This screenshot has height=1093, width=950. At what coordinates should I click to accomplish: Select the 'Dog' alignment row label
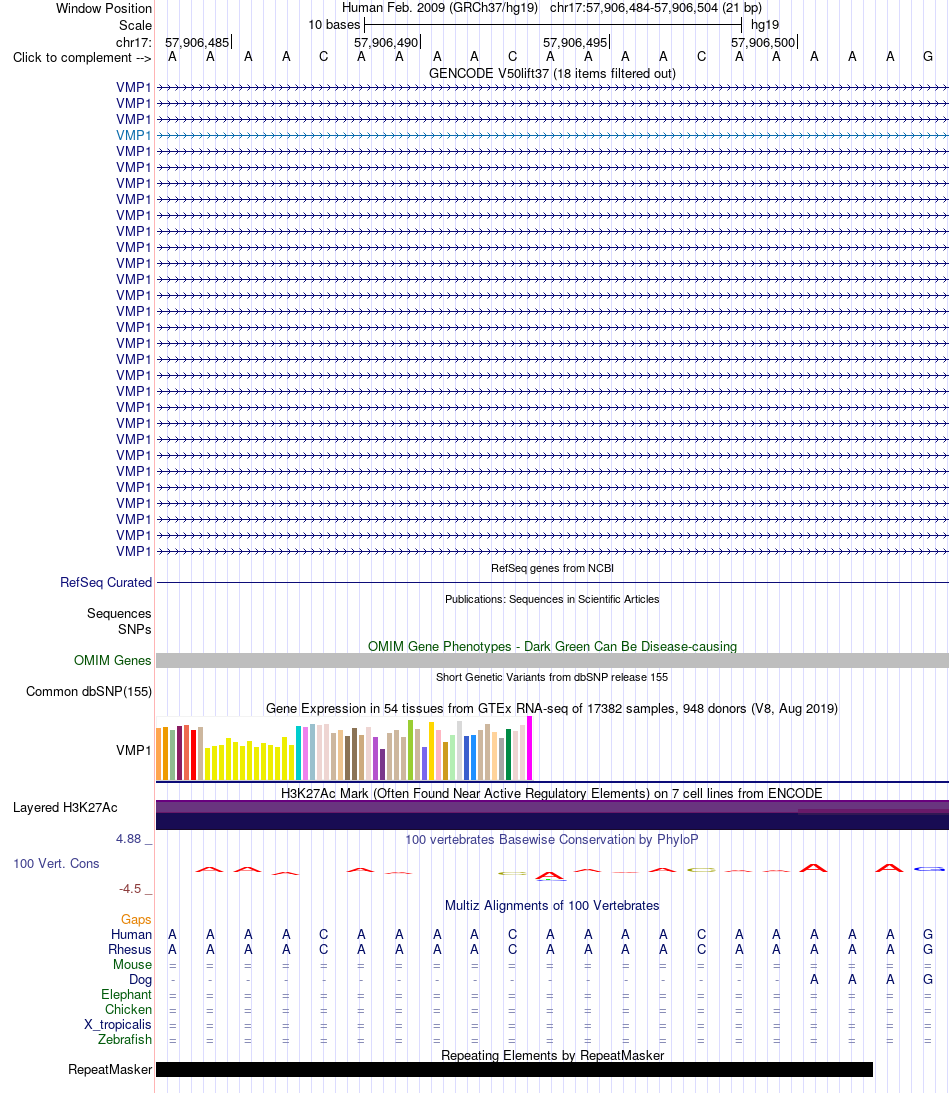click(140, 979)
